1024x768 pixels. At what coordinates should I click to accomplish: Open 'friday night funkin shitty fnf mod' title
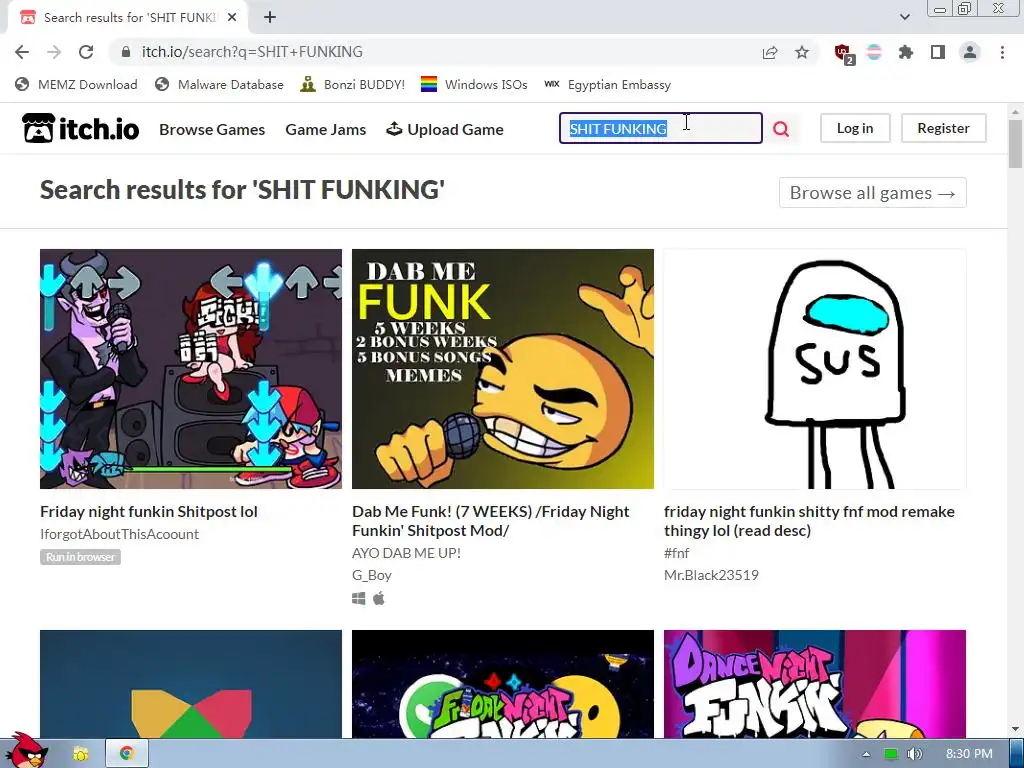coord(809,520)
